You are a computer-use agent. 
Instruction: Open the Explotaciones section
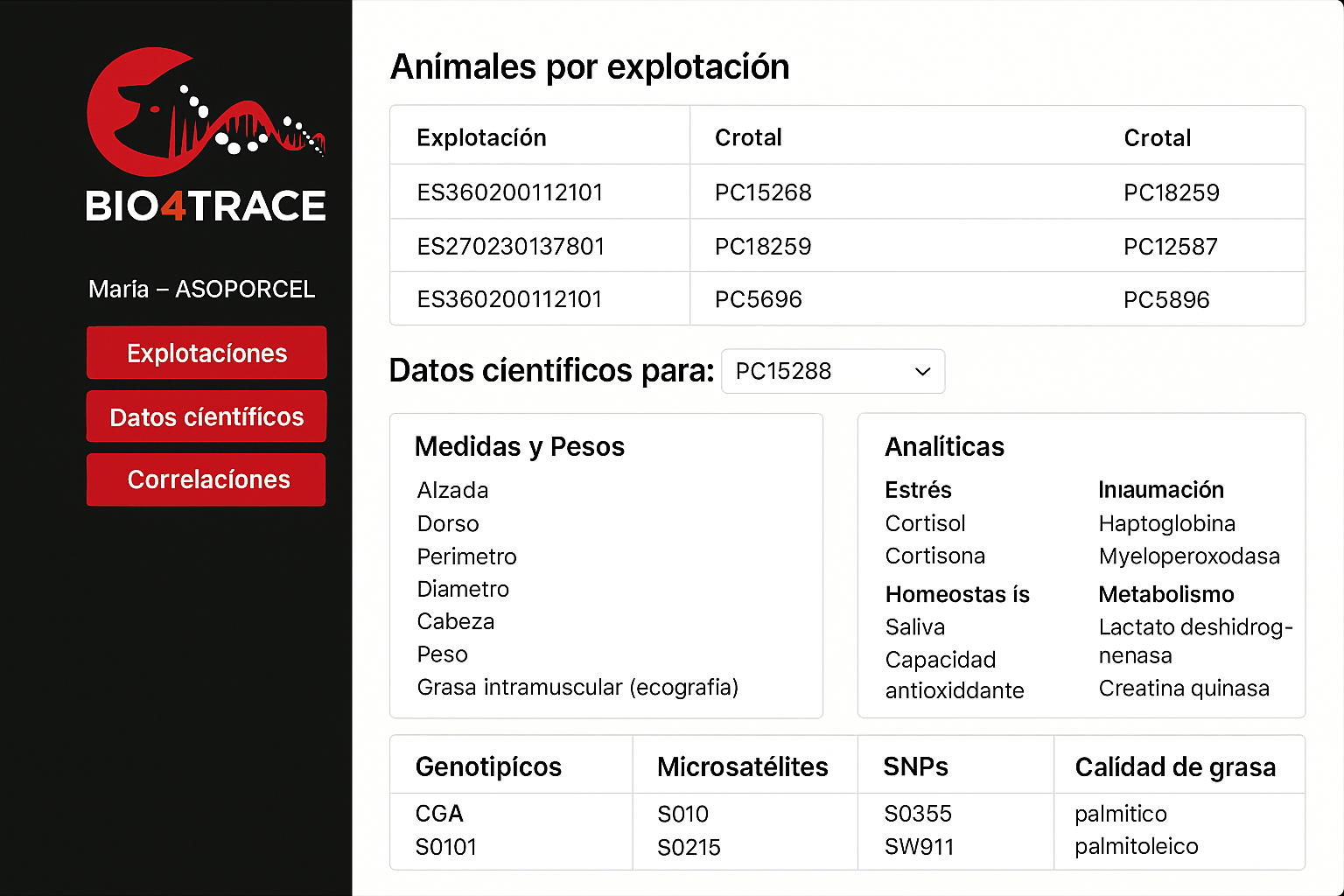206,353
